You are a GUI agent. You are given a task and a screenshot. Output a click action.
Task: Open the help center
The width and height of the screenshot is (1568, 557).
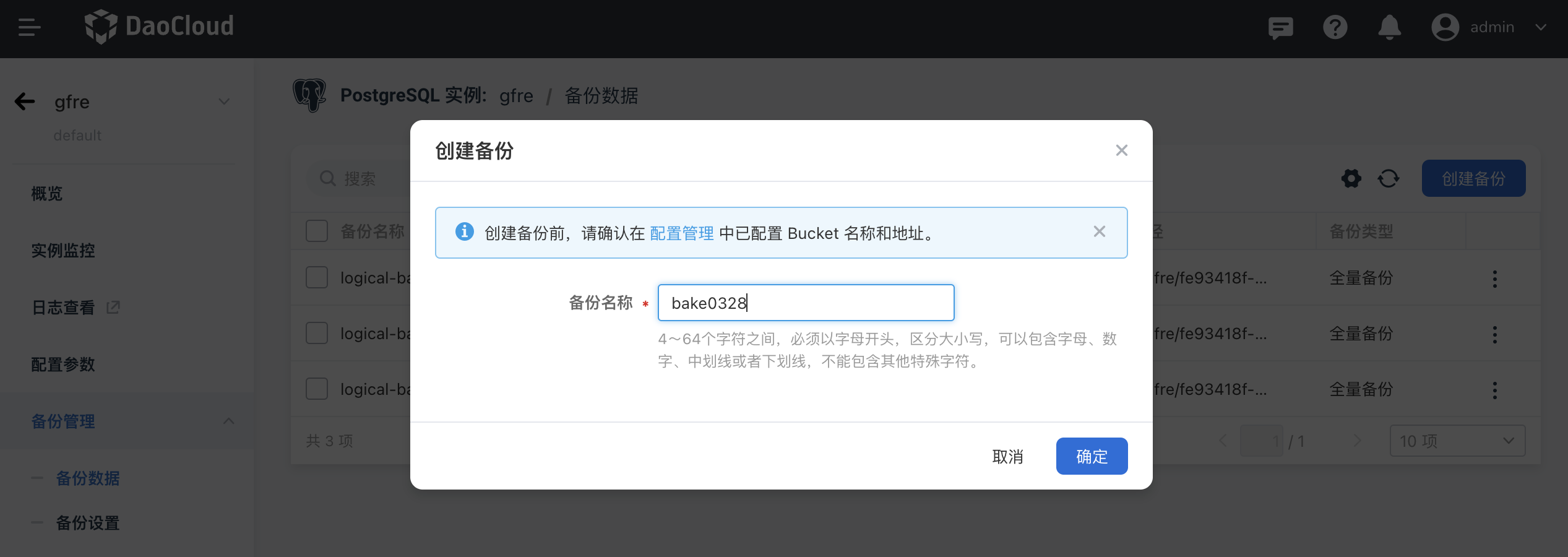coord(1335,27)
